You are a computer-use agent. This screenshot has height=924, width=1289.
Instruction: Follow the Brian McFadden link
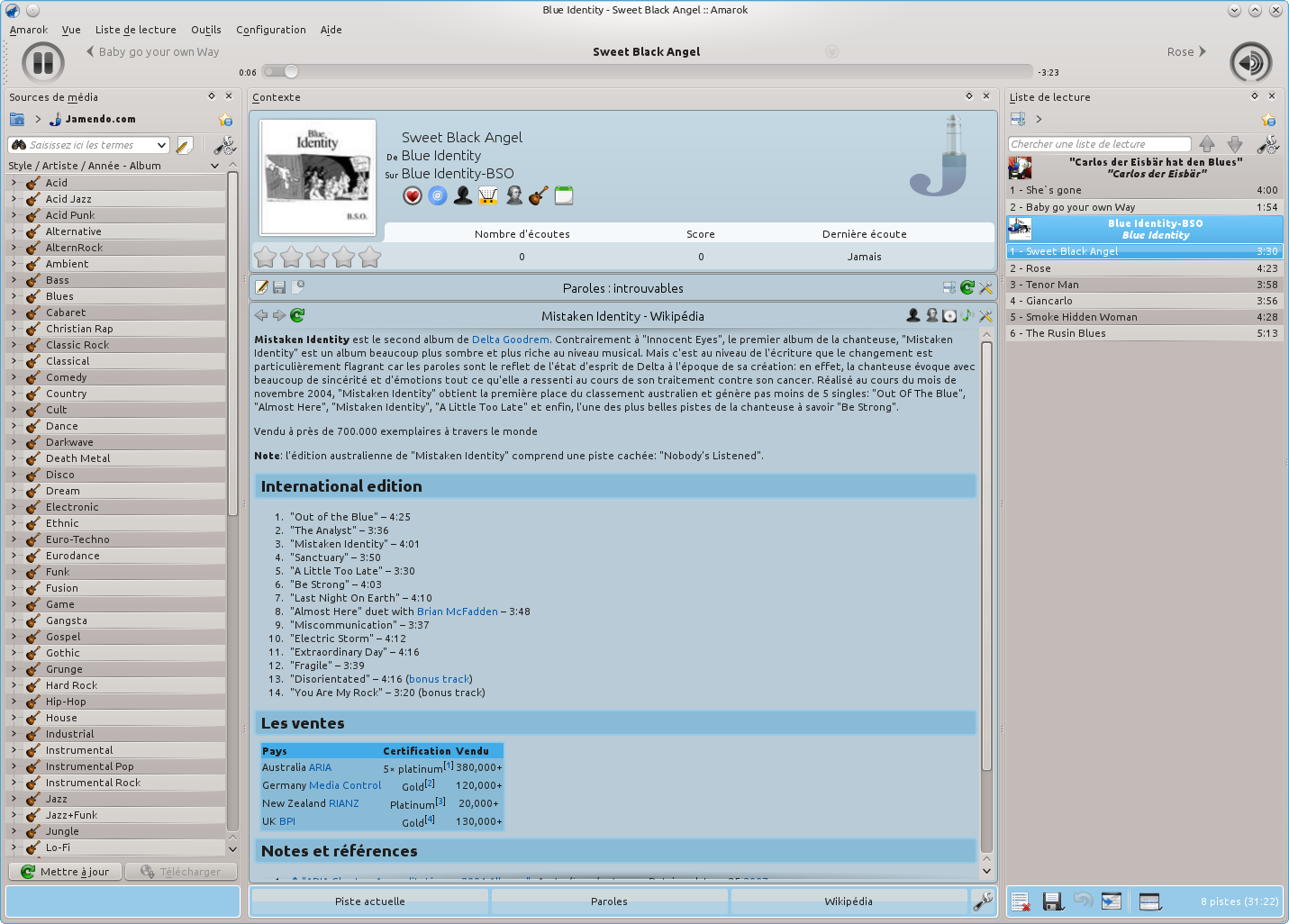[457, 611]
